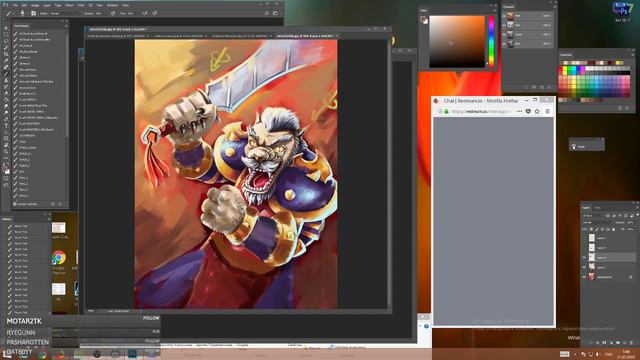Select the Crop tool
The height and width of the screenshot is (360, 640).
pyautogui.click(x=6, y=54)
